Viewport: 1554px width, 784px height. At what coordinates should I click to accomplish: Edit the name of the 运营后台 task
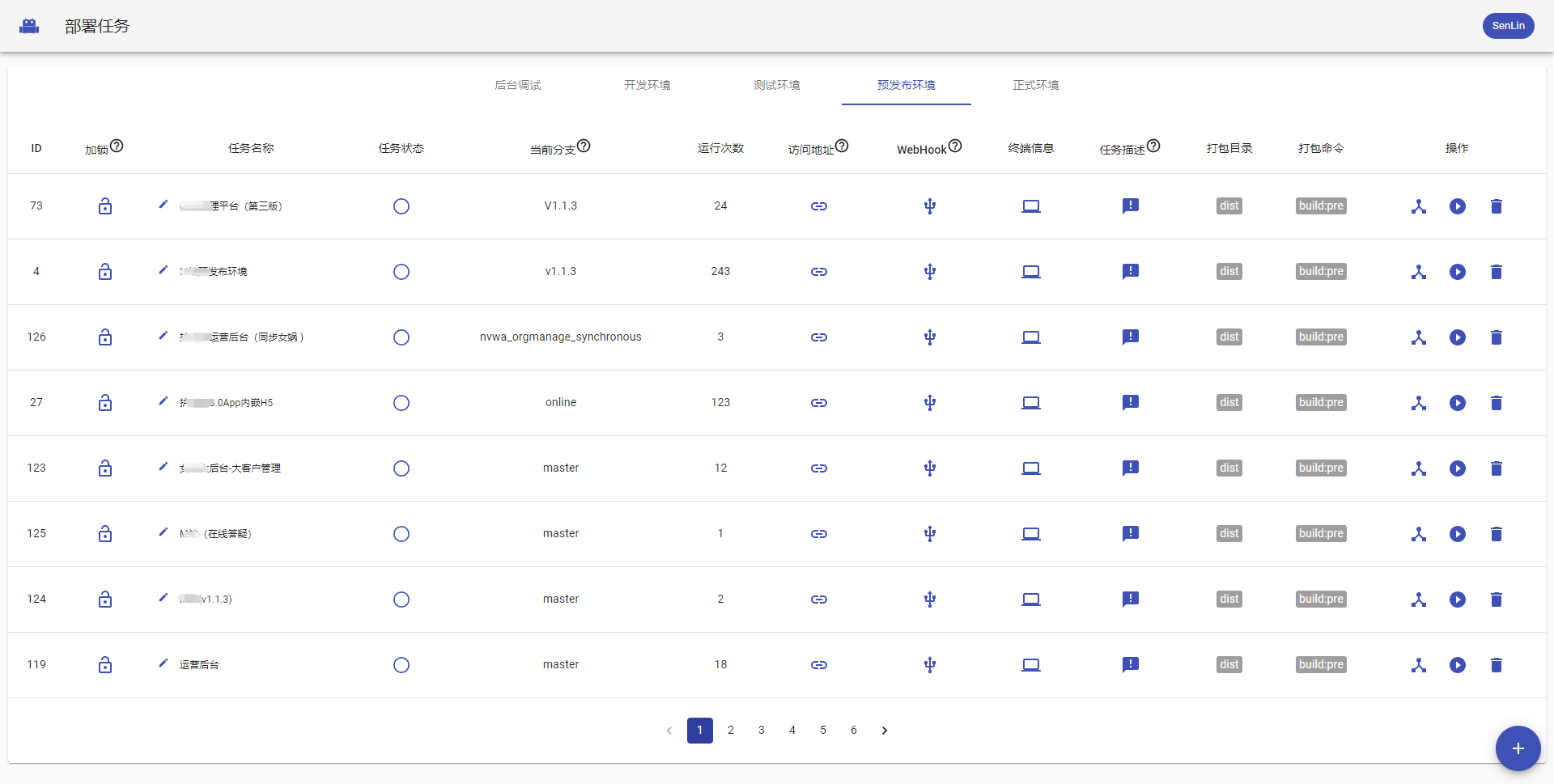(163, 663)
